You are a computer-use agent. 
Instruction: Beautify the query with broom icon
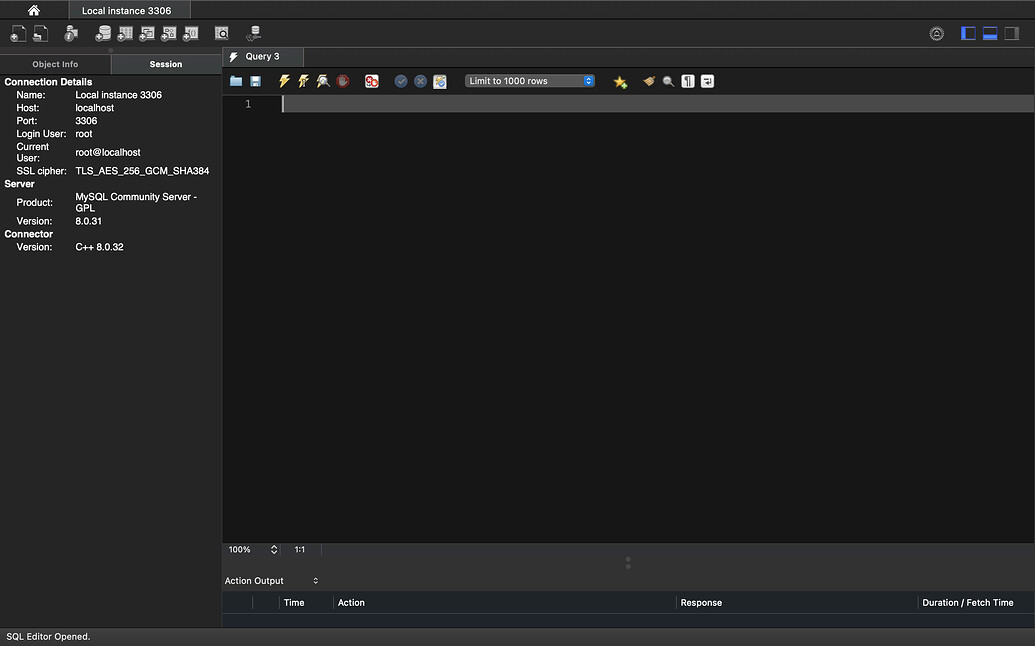click(649, 81)
